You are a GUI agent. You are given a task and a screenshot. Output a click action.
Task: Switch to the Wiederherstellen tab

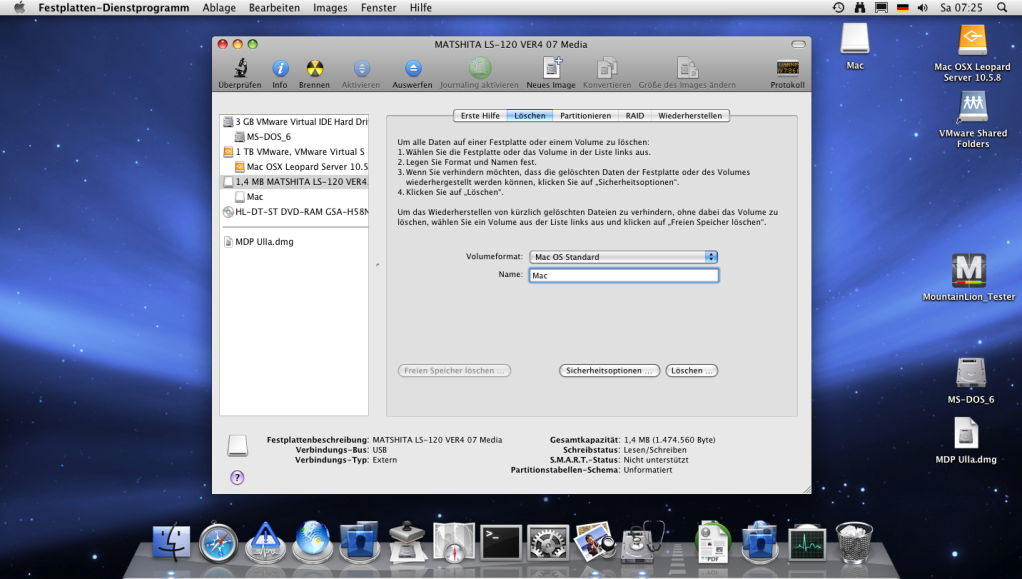[x=690, y=116]
